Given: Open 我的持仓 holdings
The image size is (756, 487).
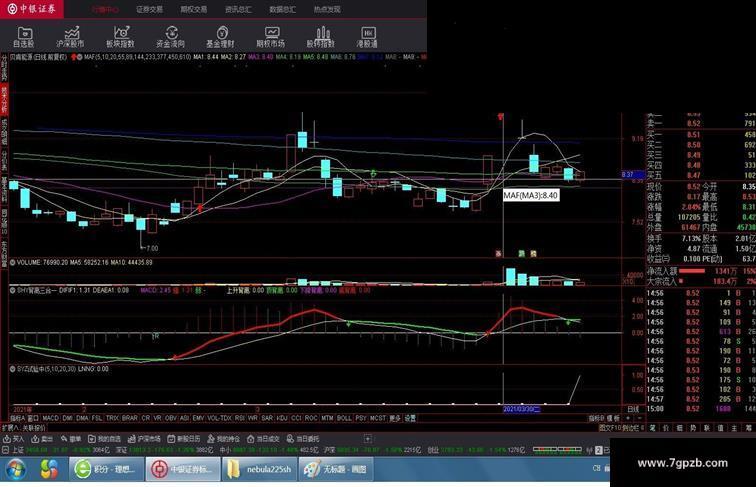Looking at the screenshot, I should click(x=223, y=439).
